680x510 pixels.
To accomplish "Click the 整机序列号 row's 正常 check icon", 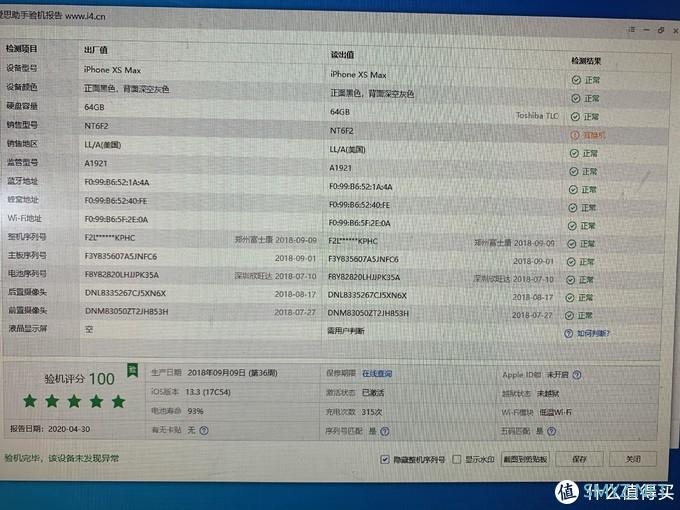I will click(x=572, y=244).
